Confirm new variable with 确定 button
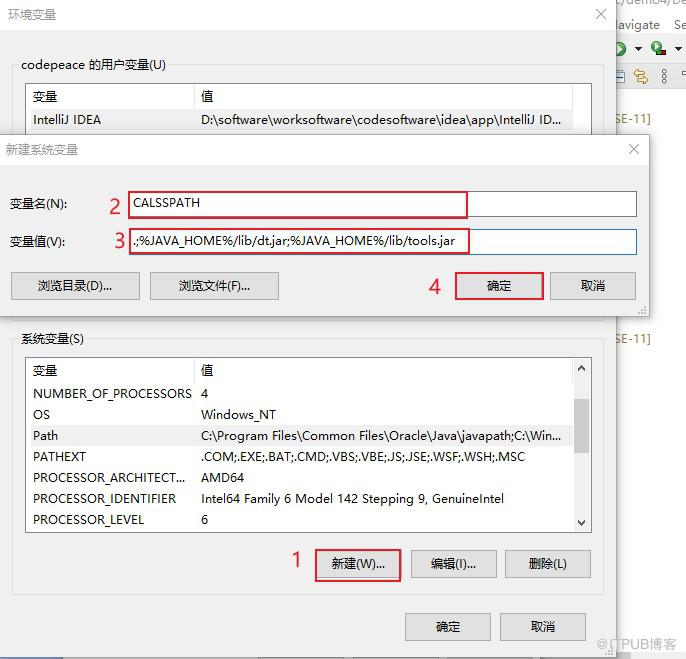The width and height of the screenshot is (686, 659). coord(499,286)
